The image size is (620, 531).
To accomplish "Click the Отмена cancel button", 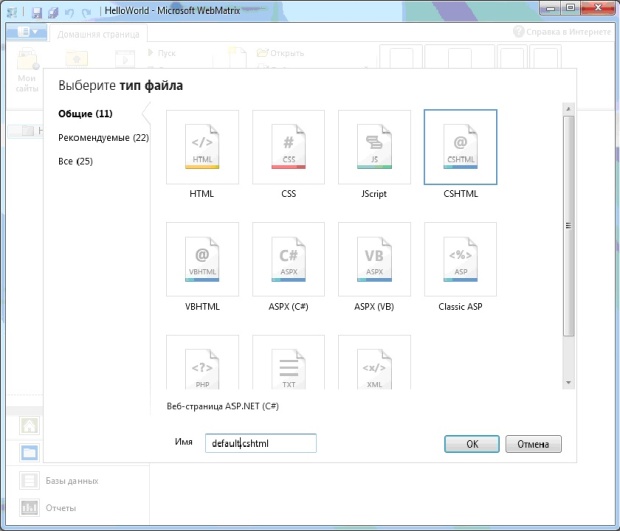I will [533, 444].
